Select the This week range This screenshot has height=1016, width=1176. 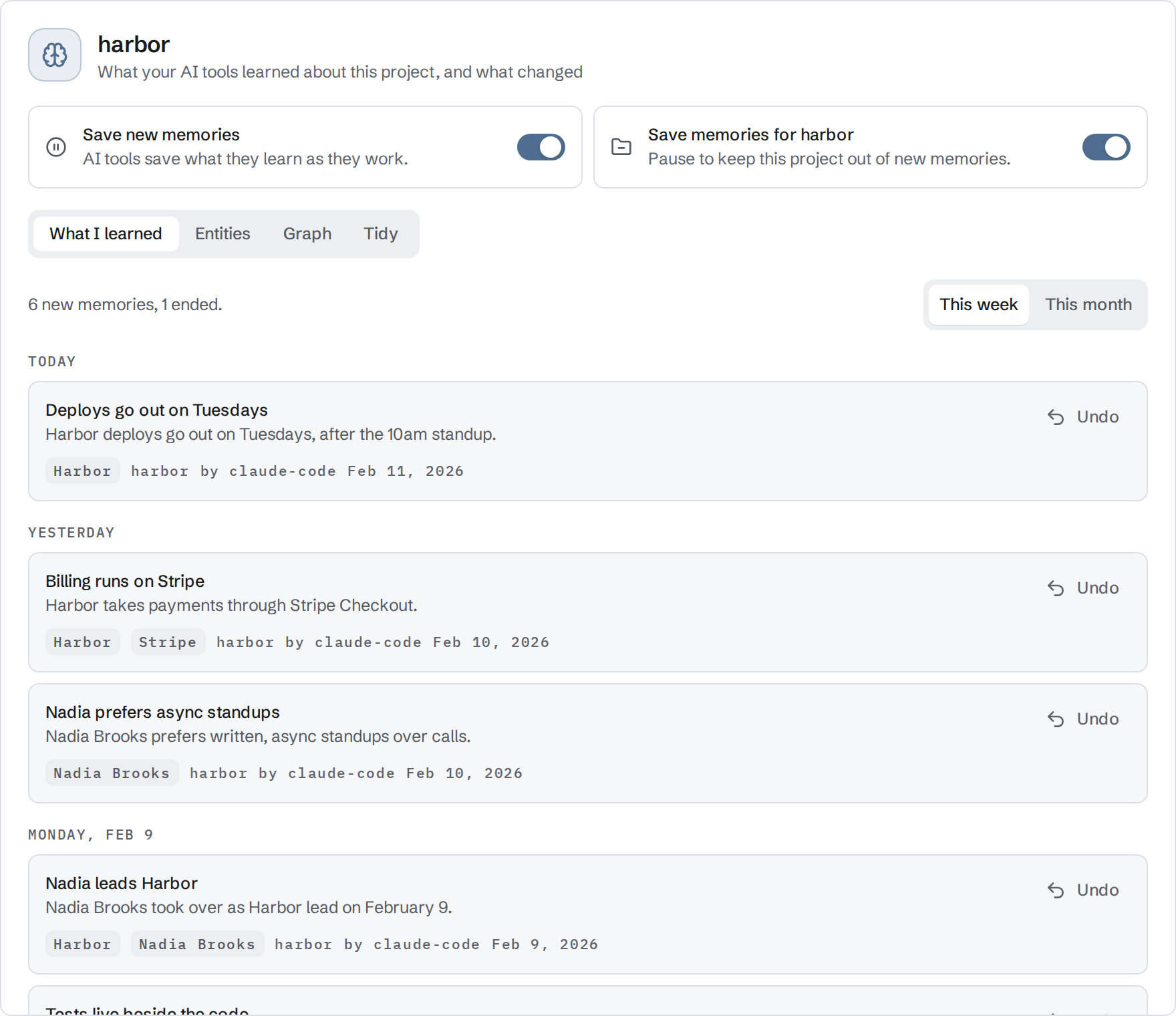click(x=979, y=305)
